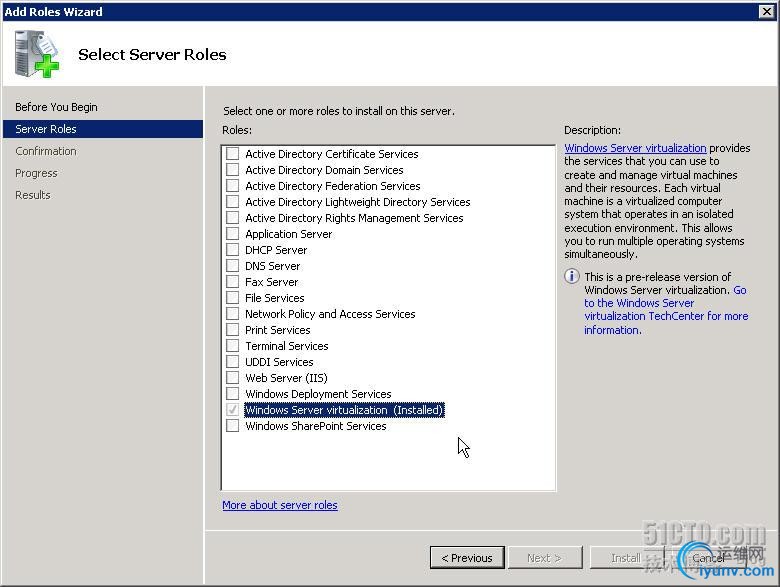This screenshot has width=780, height=587.
Task: Select the UDDI Services label
Action: tap(279, 362)
